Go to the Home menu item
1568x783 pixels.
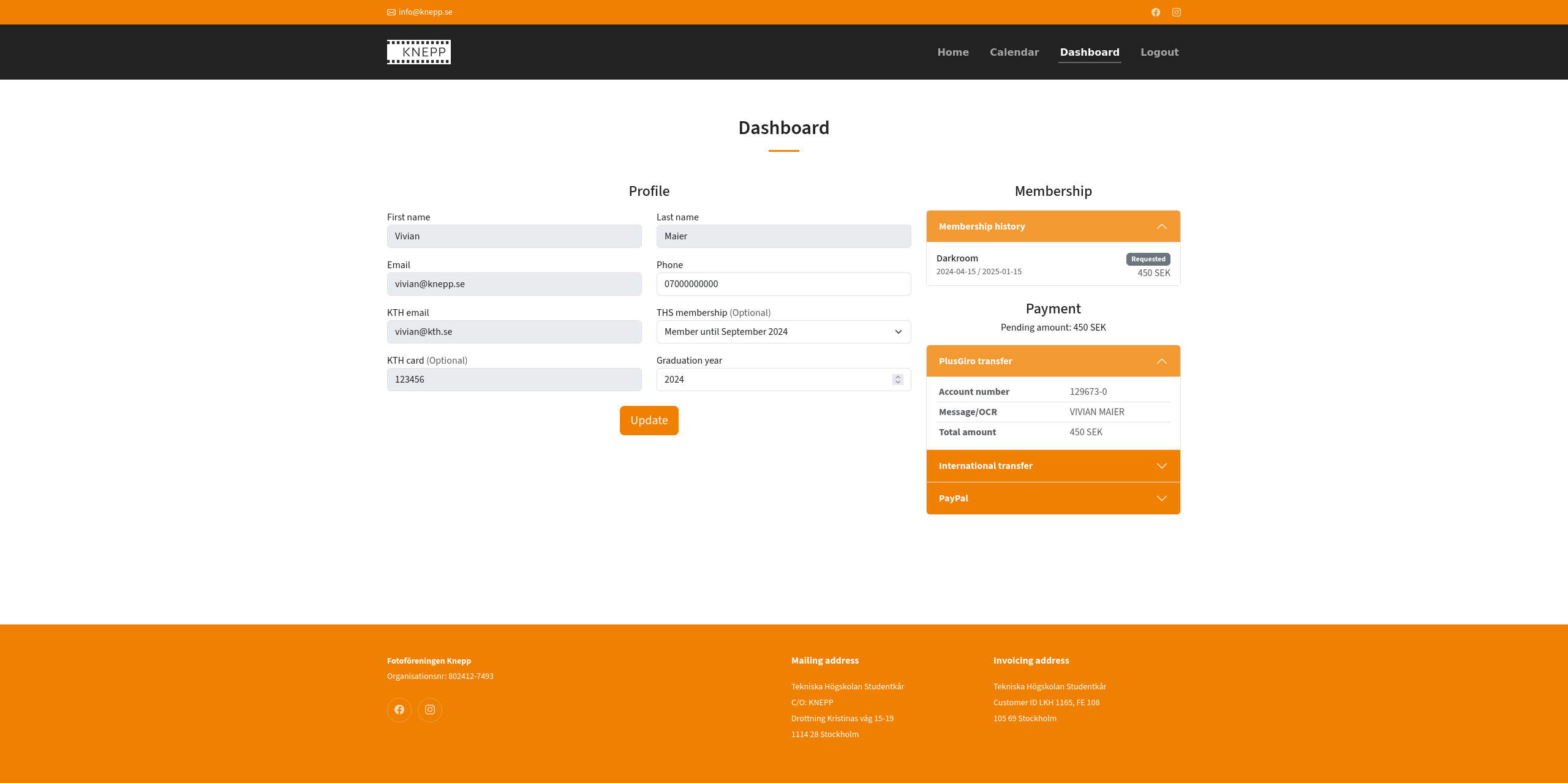tap(953, 52)
